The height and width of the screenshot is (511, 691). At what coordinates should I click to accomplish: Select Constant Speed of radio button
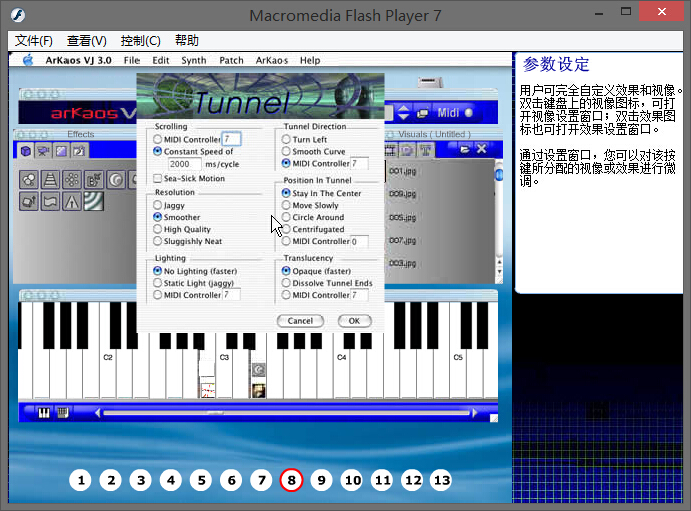tap(157, 151)
